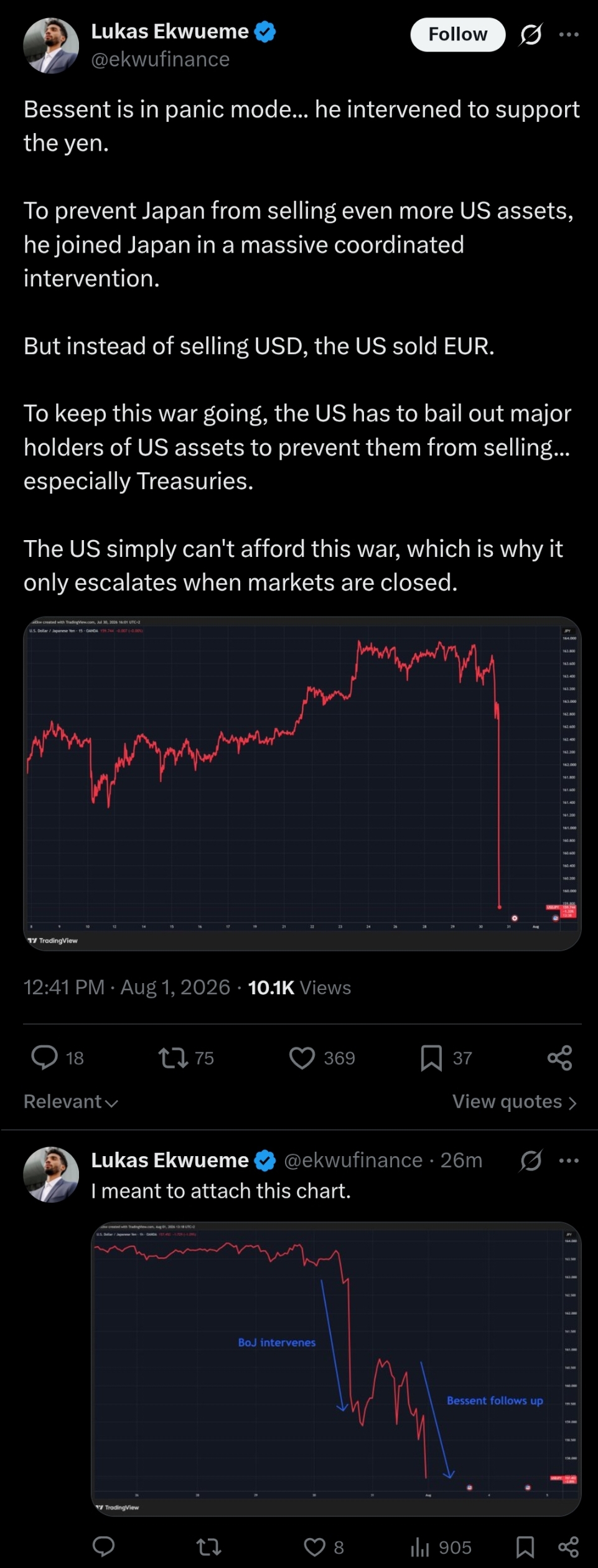Repost the reply tweet
Image resolution: width=598 pixels, height=1568 pixels.
(x=208, y=1547)
